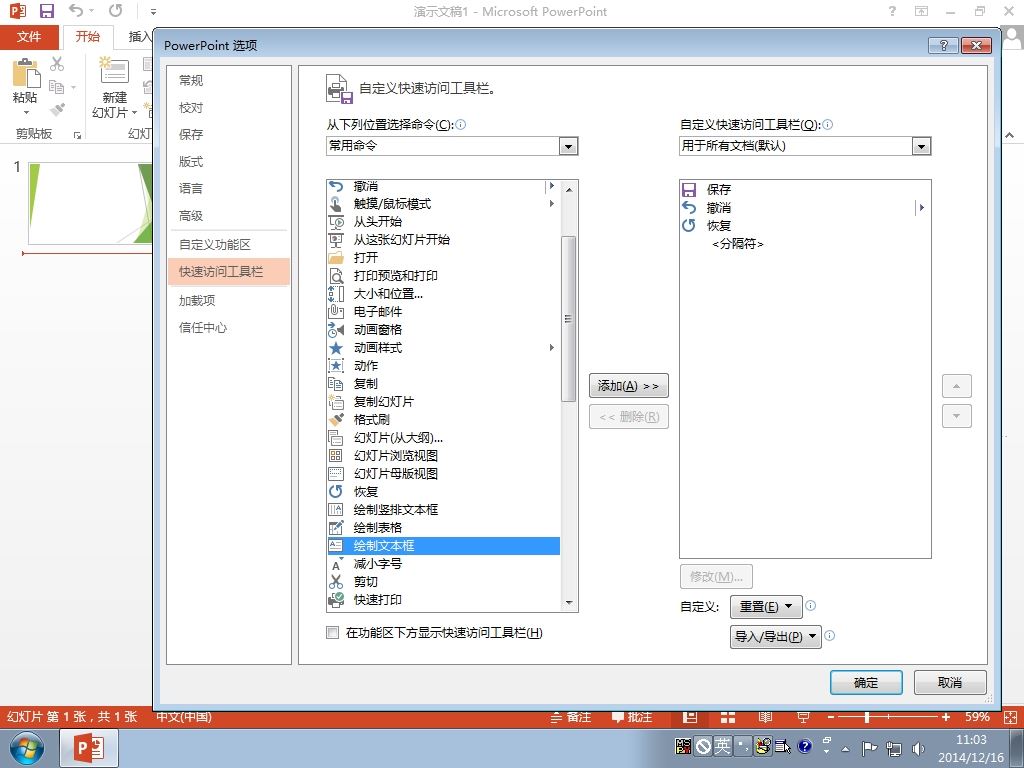Select the 打开 folder icon command
Viewport: 1024px width, 768px height.
[x=336, y=258]
